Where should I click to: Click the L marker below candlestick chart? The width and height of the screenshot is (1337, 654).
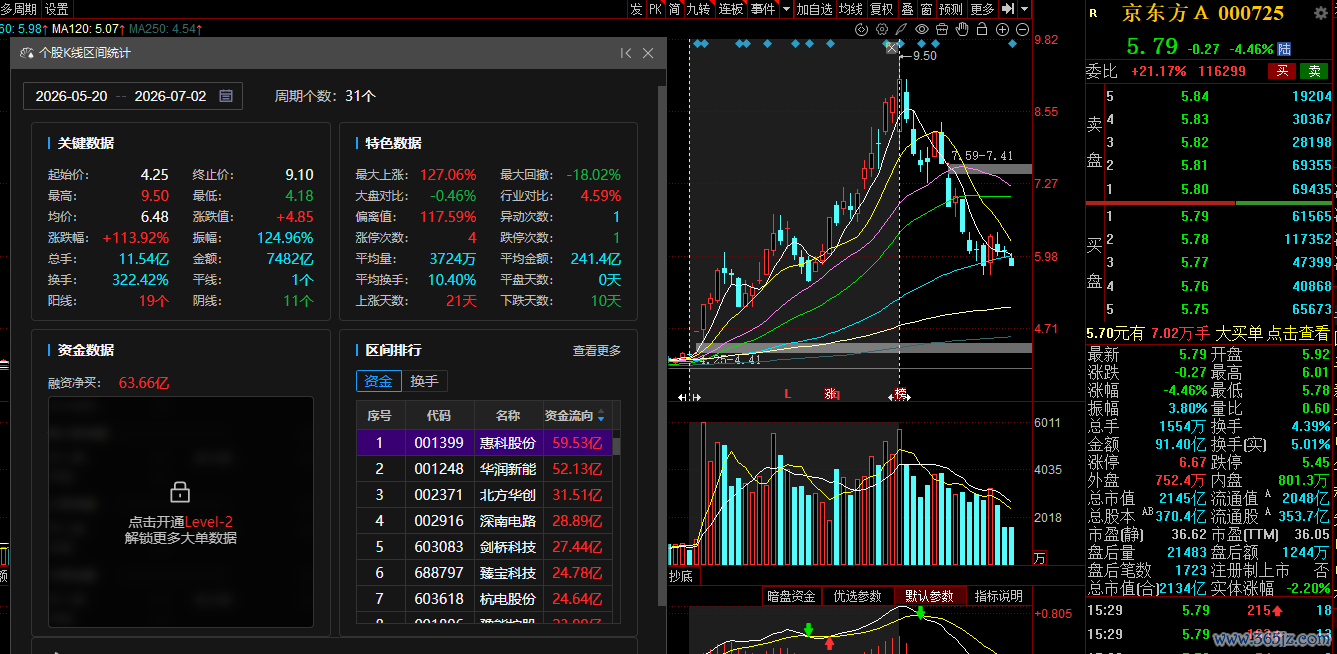(788, 394)
